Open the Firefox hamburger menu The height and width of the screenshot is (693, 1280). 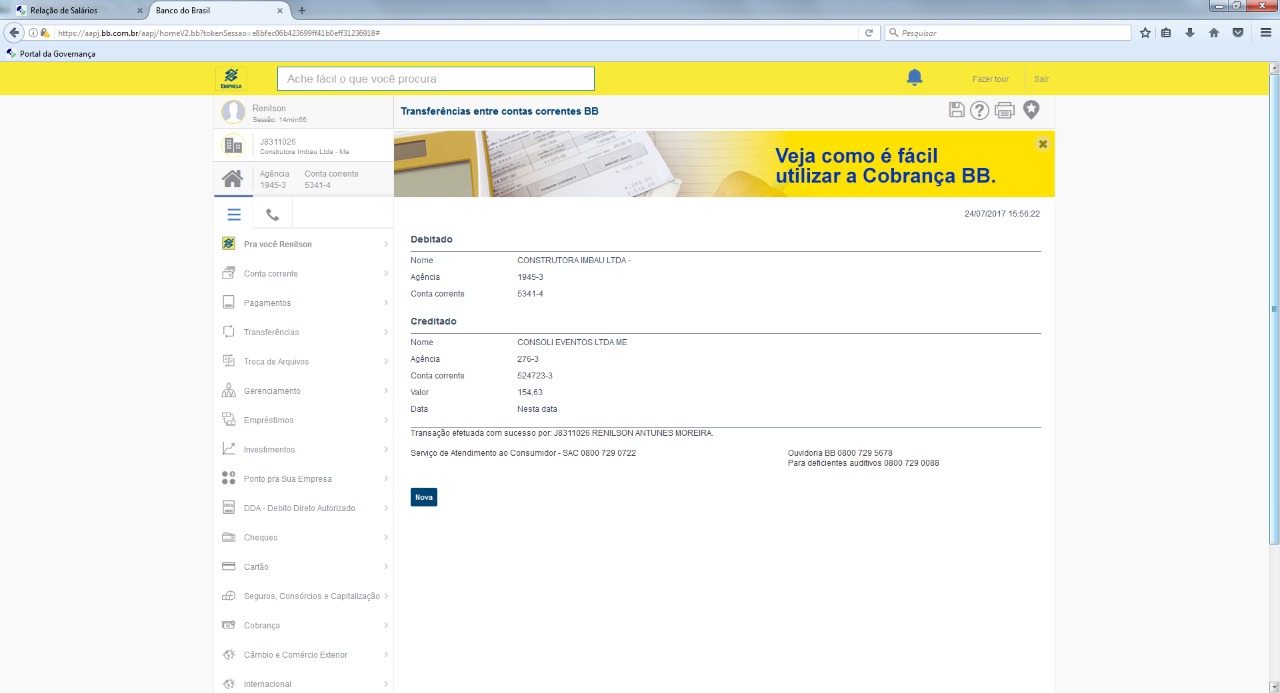tap(1265, 33)
